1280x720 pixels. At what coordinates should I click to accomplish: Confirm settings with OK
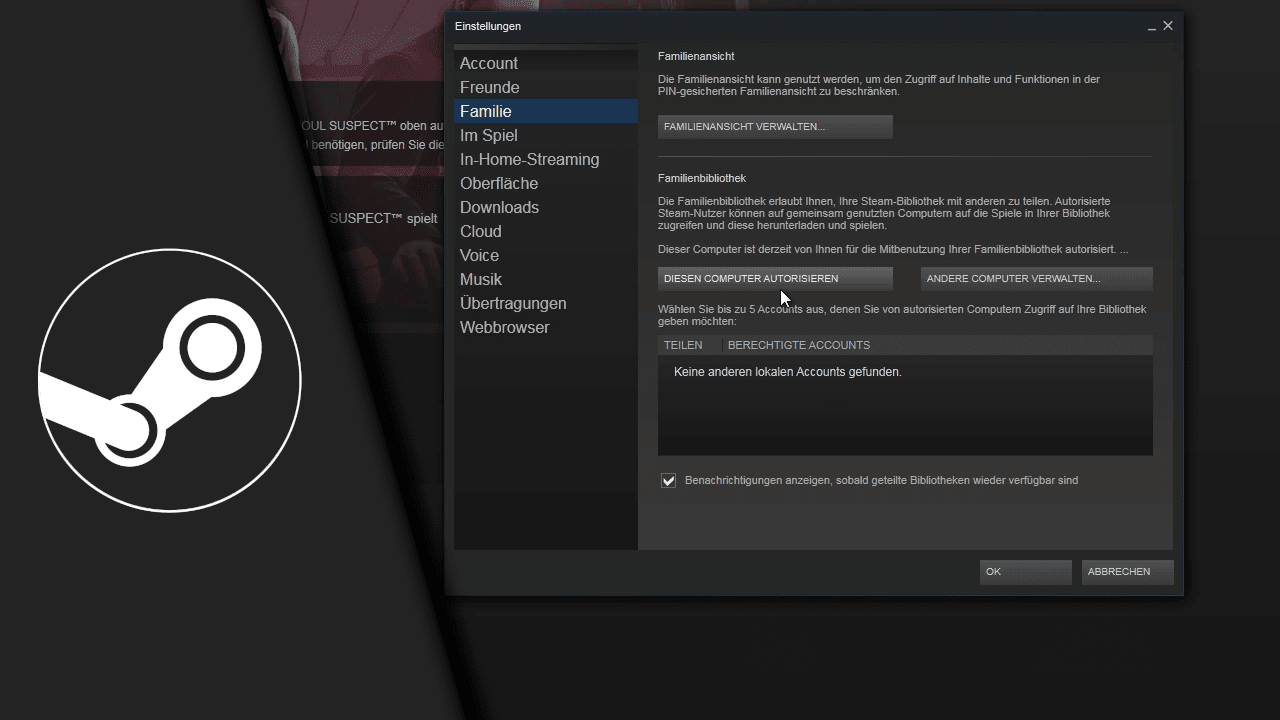click(1024, 572)
